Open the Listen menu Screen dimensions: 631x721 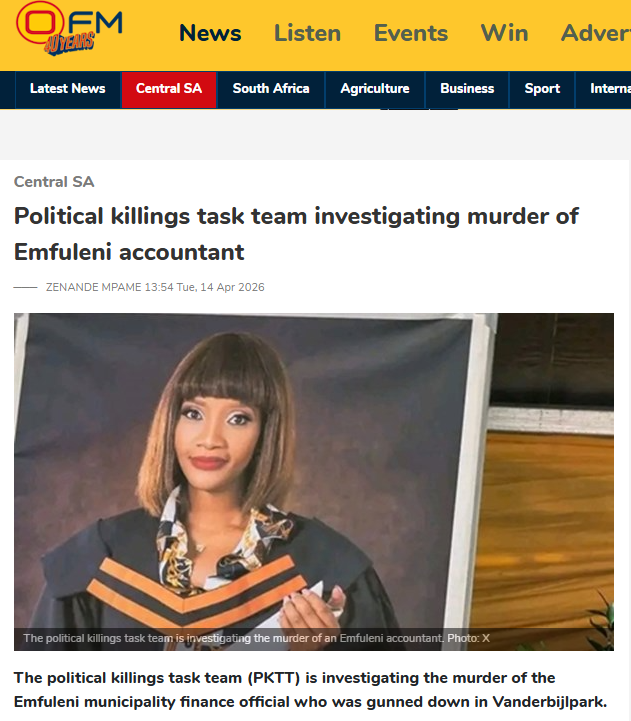pos(308,33)
